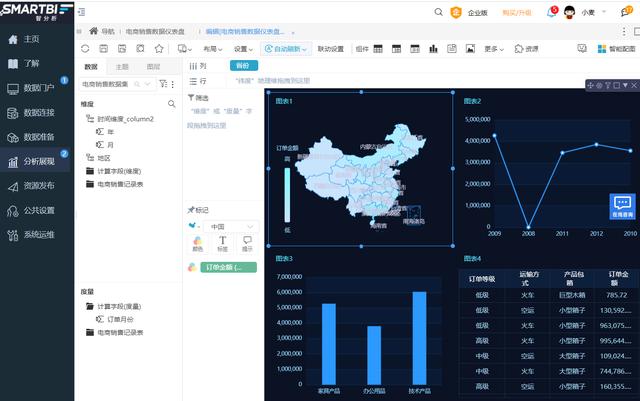Click the 购买/升级 purchase link

click(516, 13)
